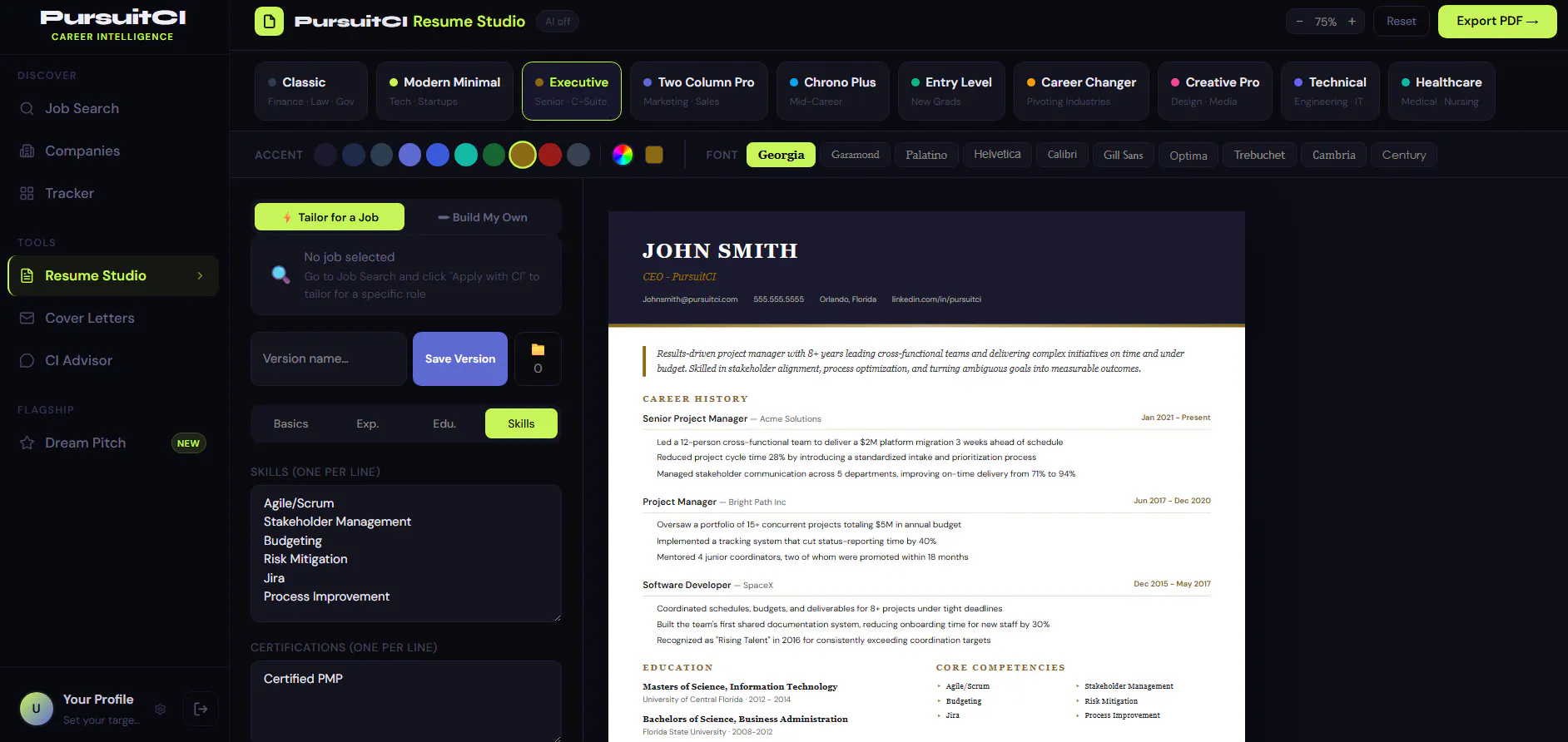Open settings via the gear icon near profile
The height and width of the screenshot is (742, 1568).
tap(161, 710)
